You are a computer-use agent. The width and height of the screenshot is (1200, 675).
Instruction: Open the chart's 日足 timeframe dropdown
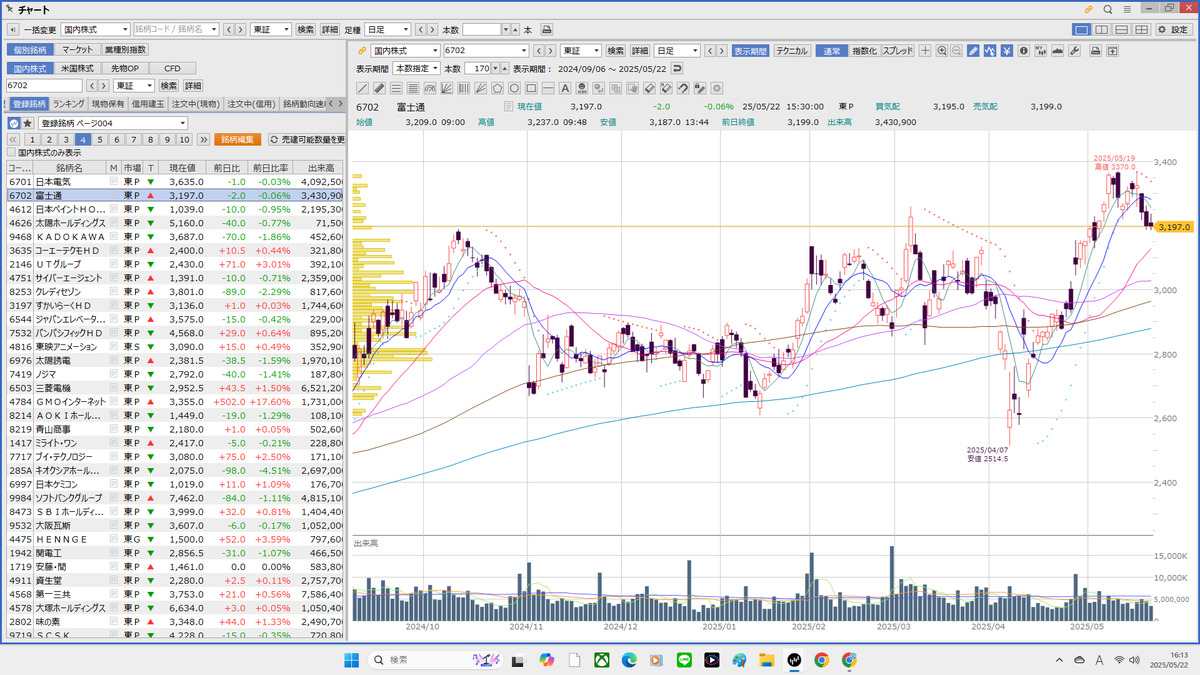(x=677, y=51)
